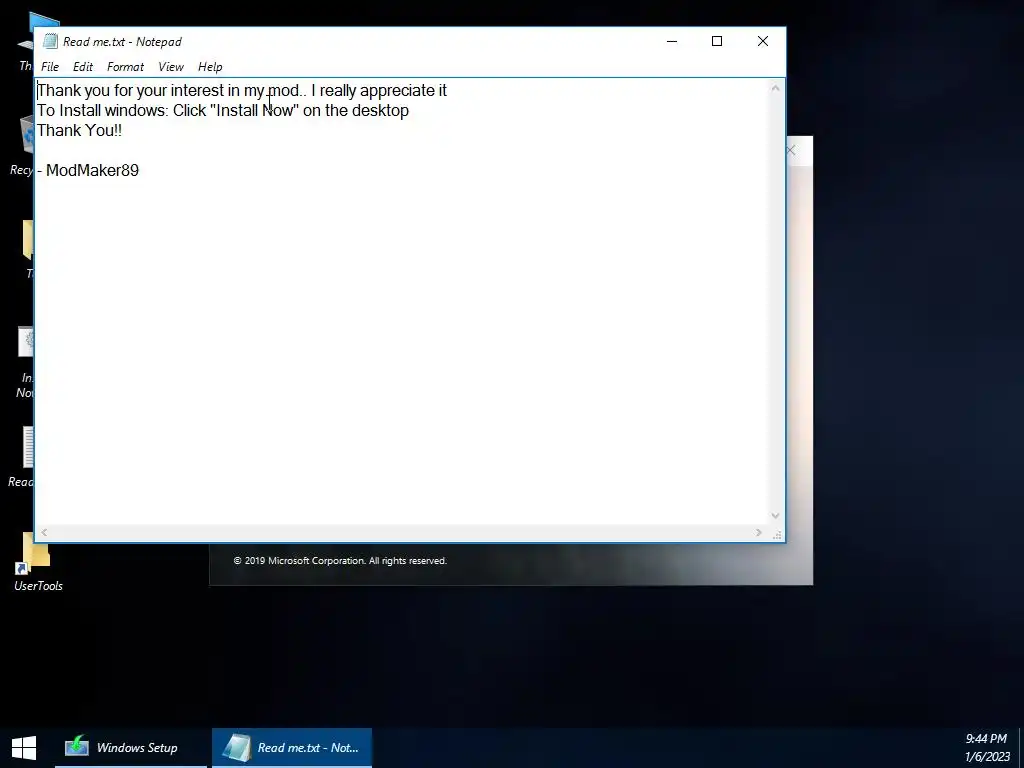
Task: Open the Format menu in Notepad
Action: coord(125,67)
